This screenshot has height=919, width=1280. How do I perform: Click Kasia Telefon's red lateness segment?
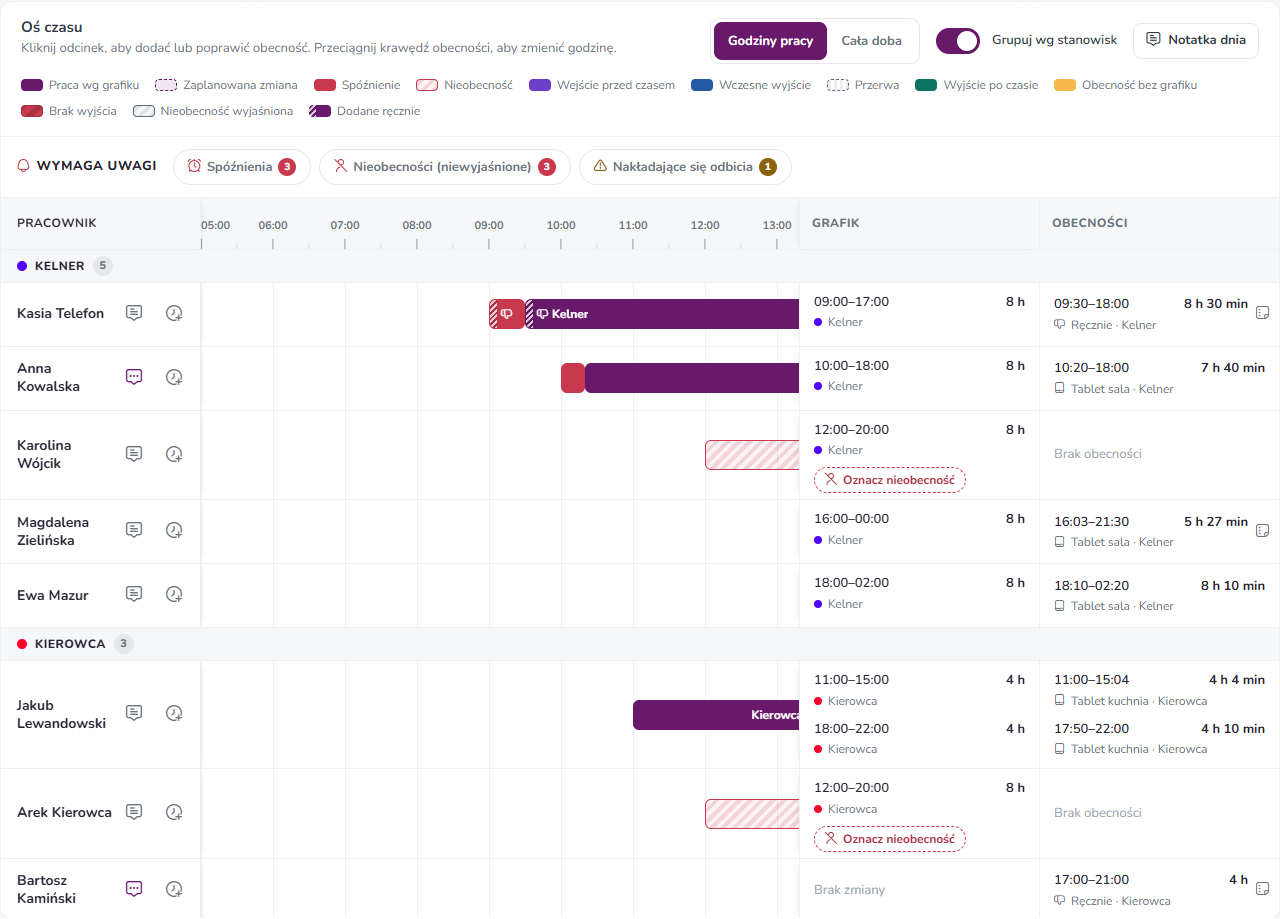point(507,314)
